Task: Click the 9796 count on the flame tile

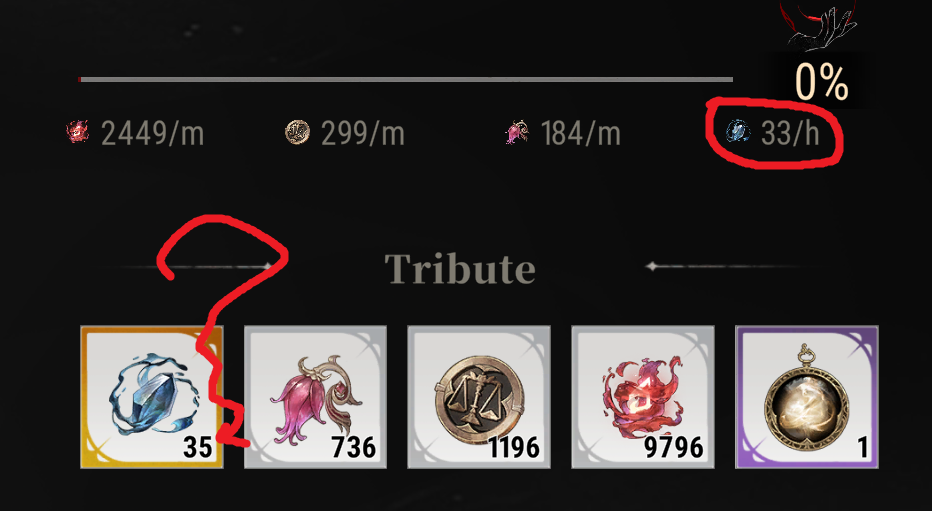Action: (x=674, y=447)
